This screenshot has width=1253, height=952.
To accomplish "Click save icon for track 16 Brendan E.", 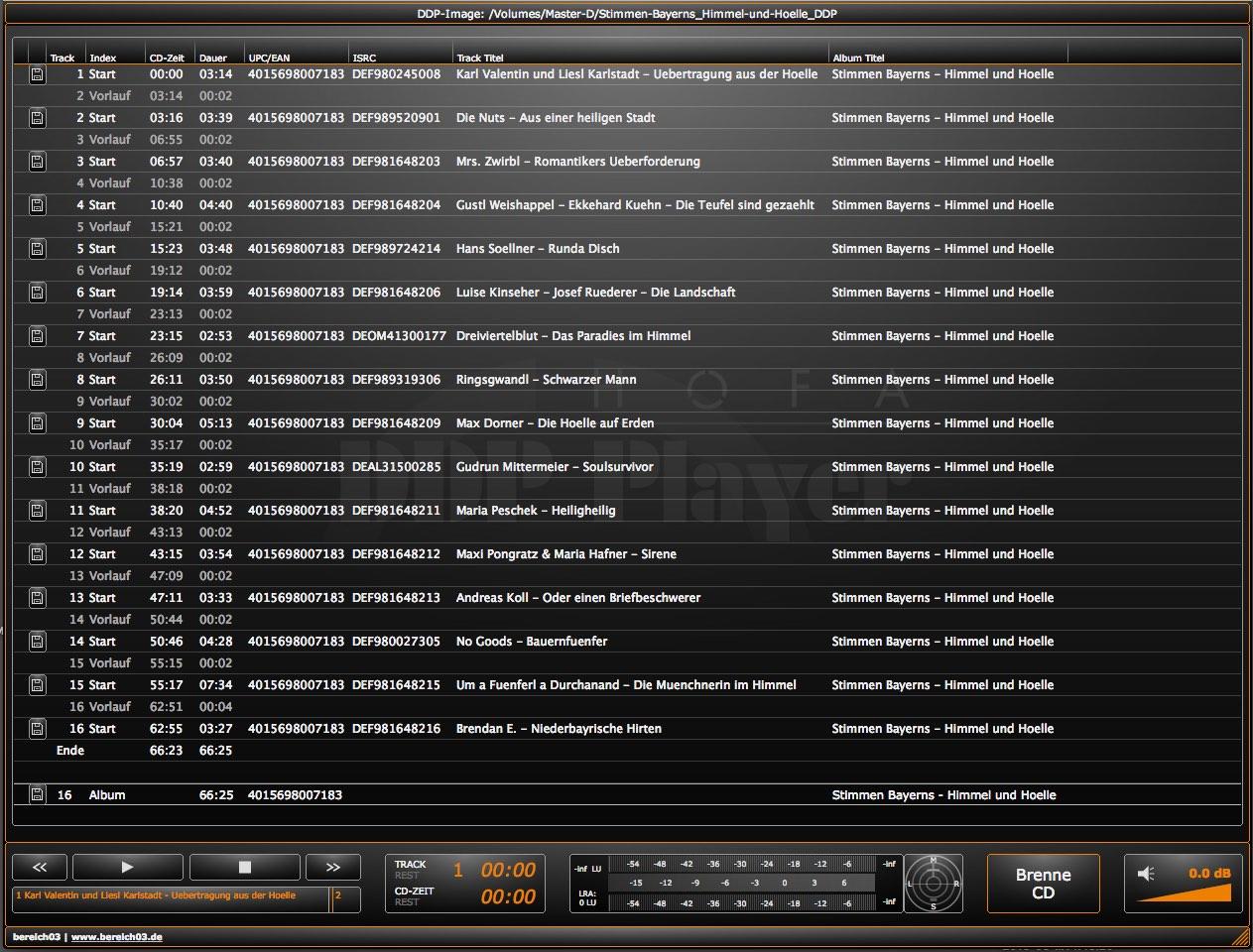I will (x=37, y=729).
